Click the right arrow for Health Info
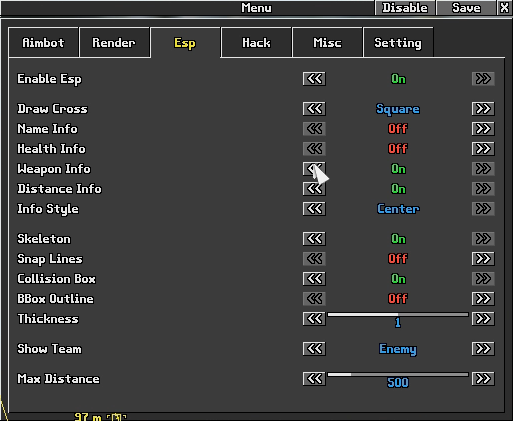 point(483,149)
